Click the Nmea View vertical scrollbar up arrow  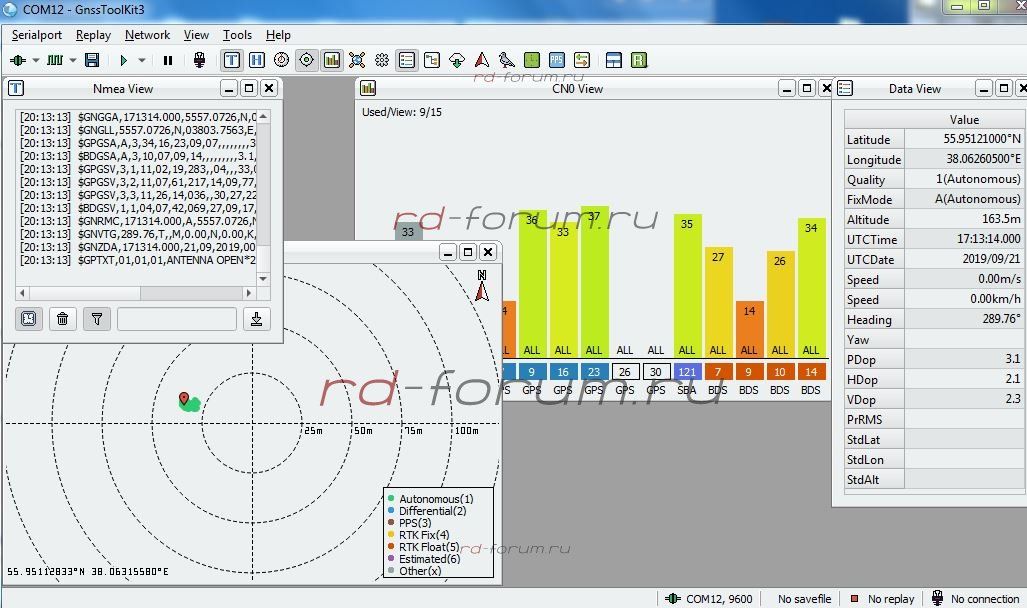pos(263,116)
